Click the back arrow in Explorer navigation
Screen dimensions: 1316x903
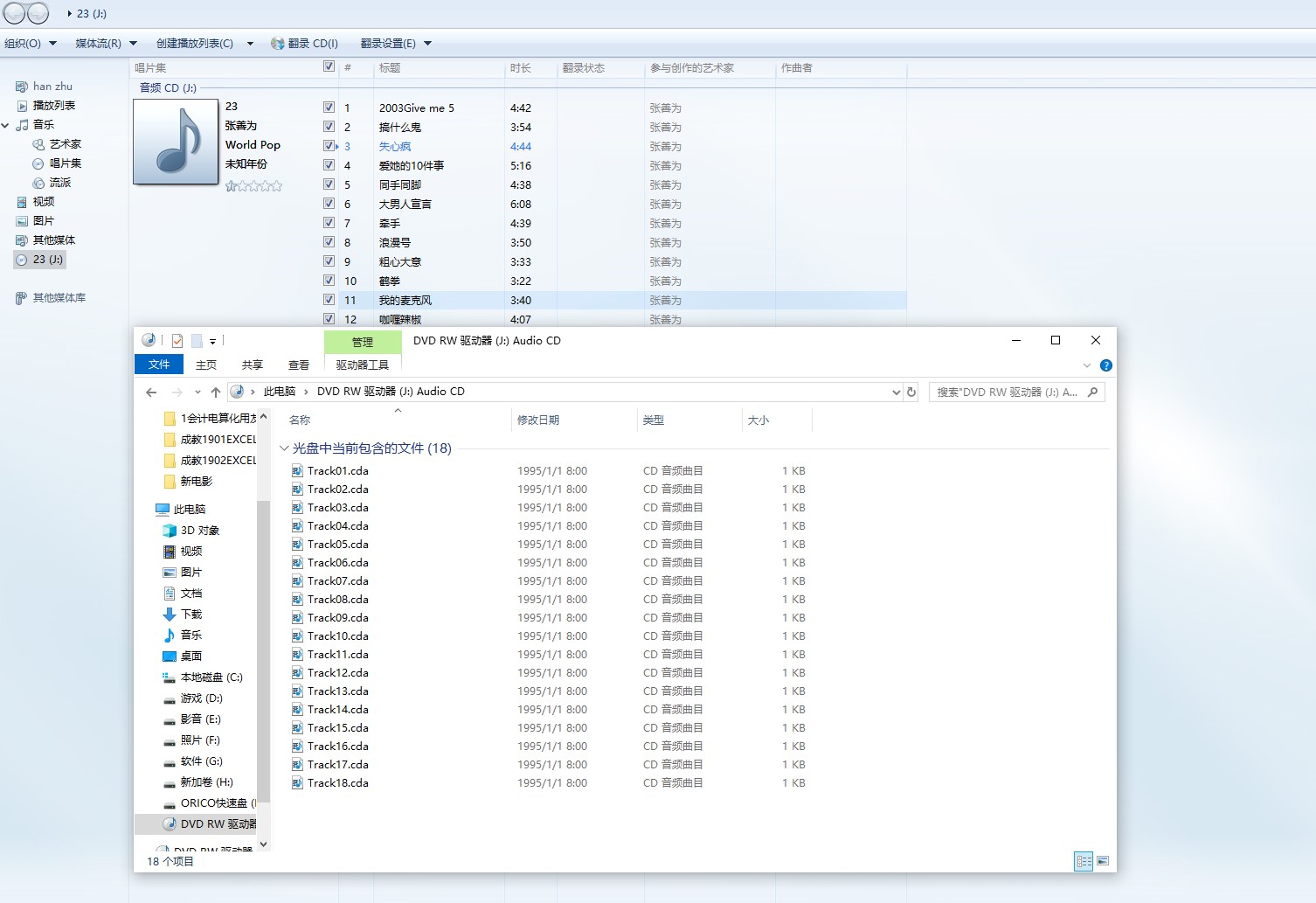point(151,392)
